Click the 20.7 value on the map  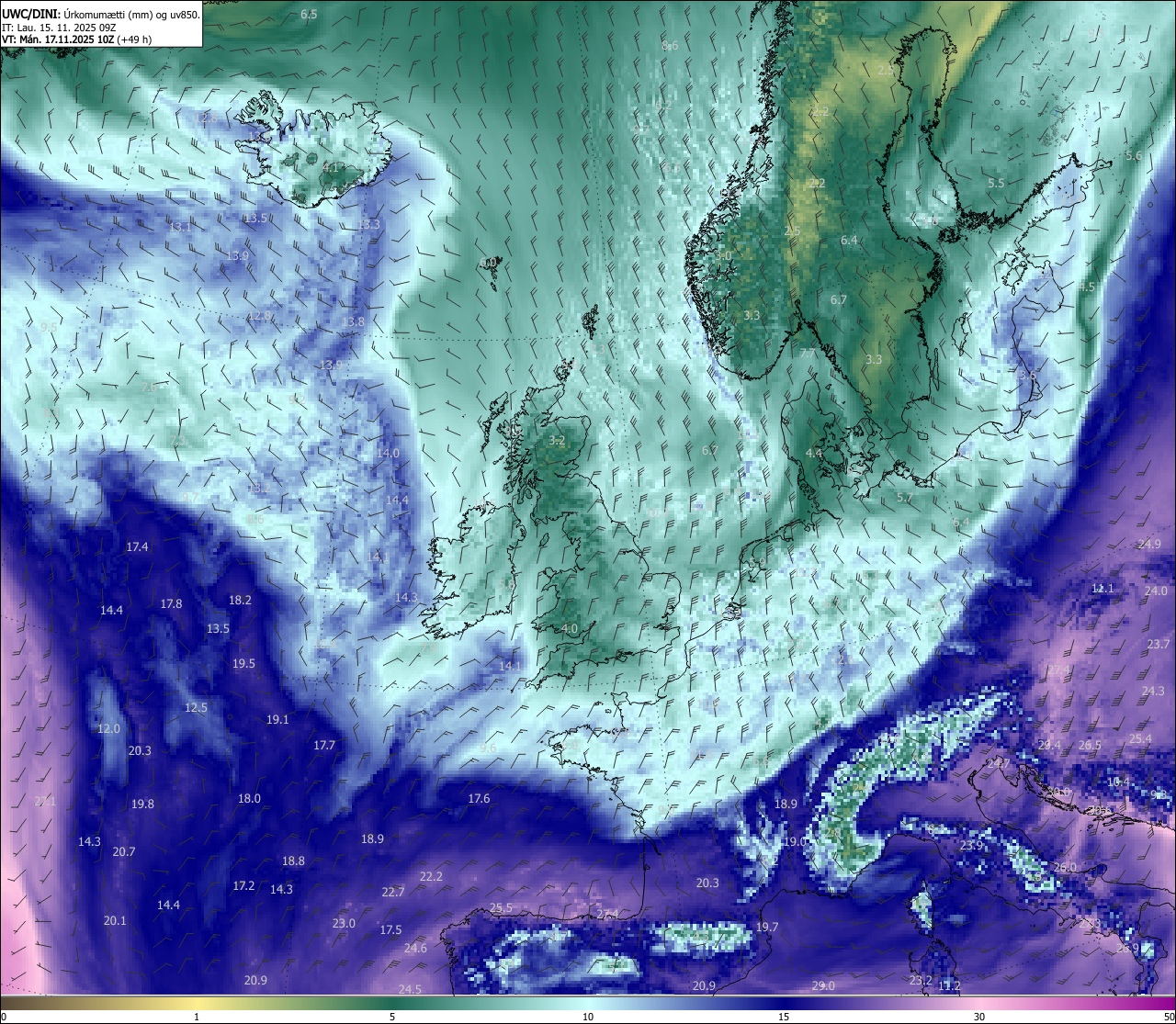[x=124, y=851]
